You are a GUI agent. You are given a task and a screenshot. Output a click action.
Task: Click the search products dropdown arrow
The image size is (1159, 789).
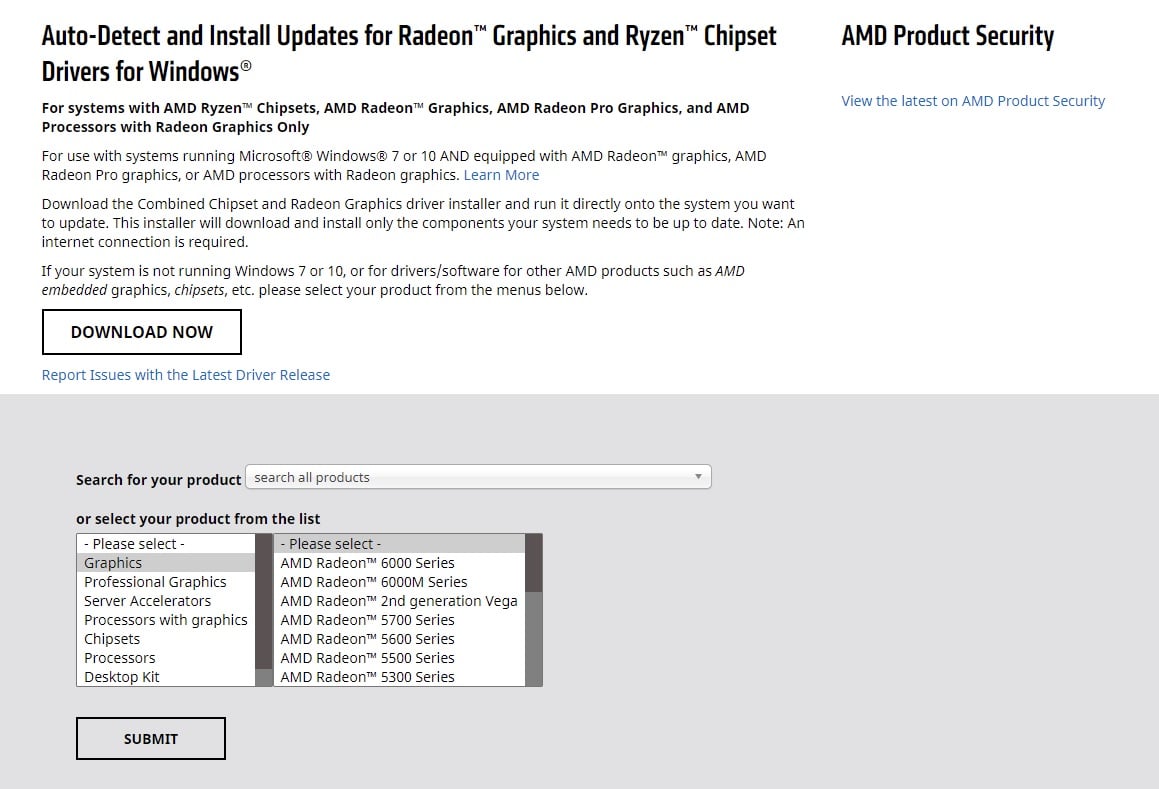pyautogui.click(x=698, y=477)
